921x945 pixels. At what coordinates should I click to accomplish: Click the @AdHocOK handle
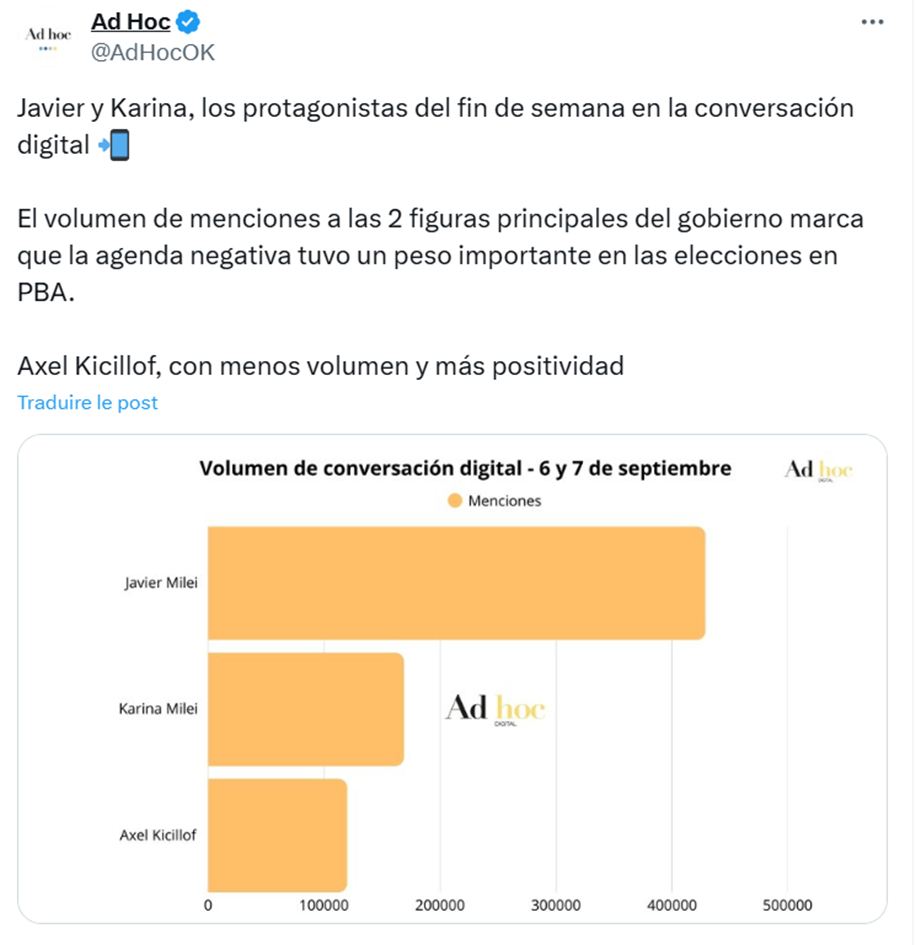coord(153,52)
